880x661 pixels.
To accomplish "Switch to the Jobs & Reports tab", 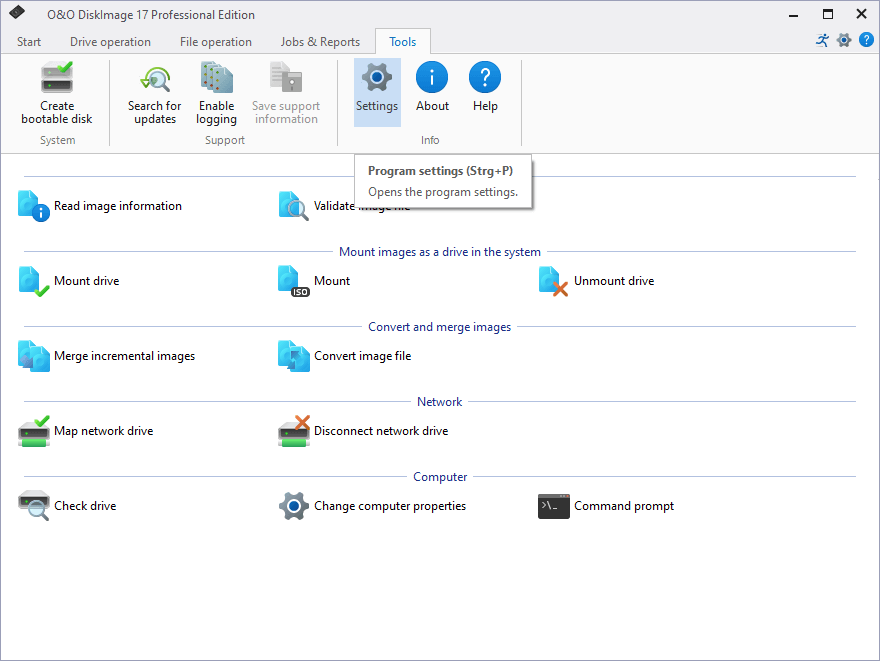I will (320, 42).
